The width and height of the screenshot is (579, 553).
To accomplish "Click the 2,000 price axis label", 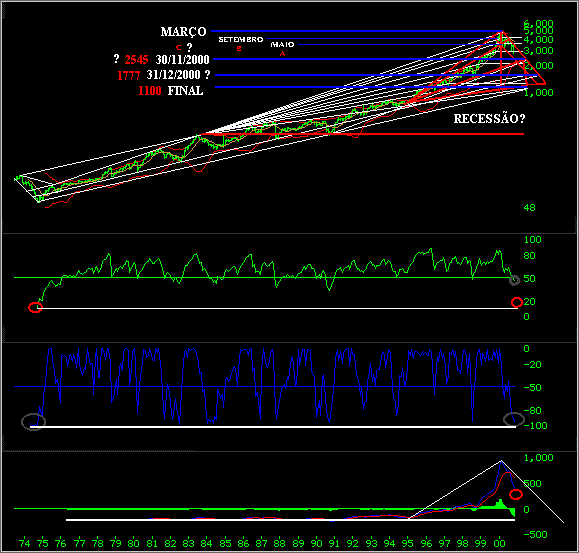I will tap(538, 66).
